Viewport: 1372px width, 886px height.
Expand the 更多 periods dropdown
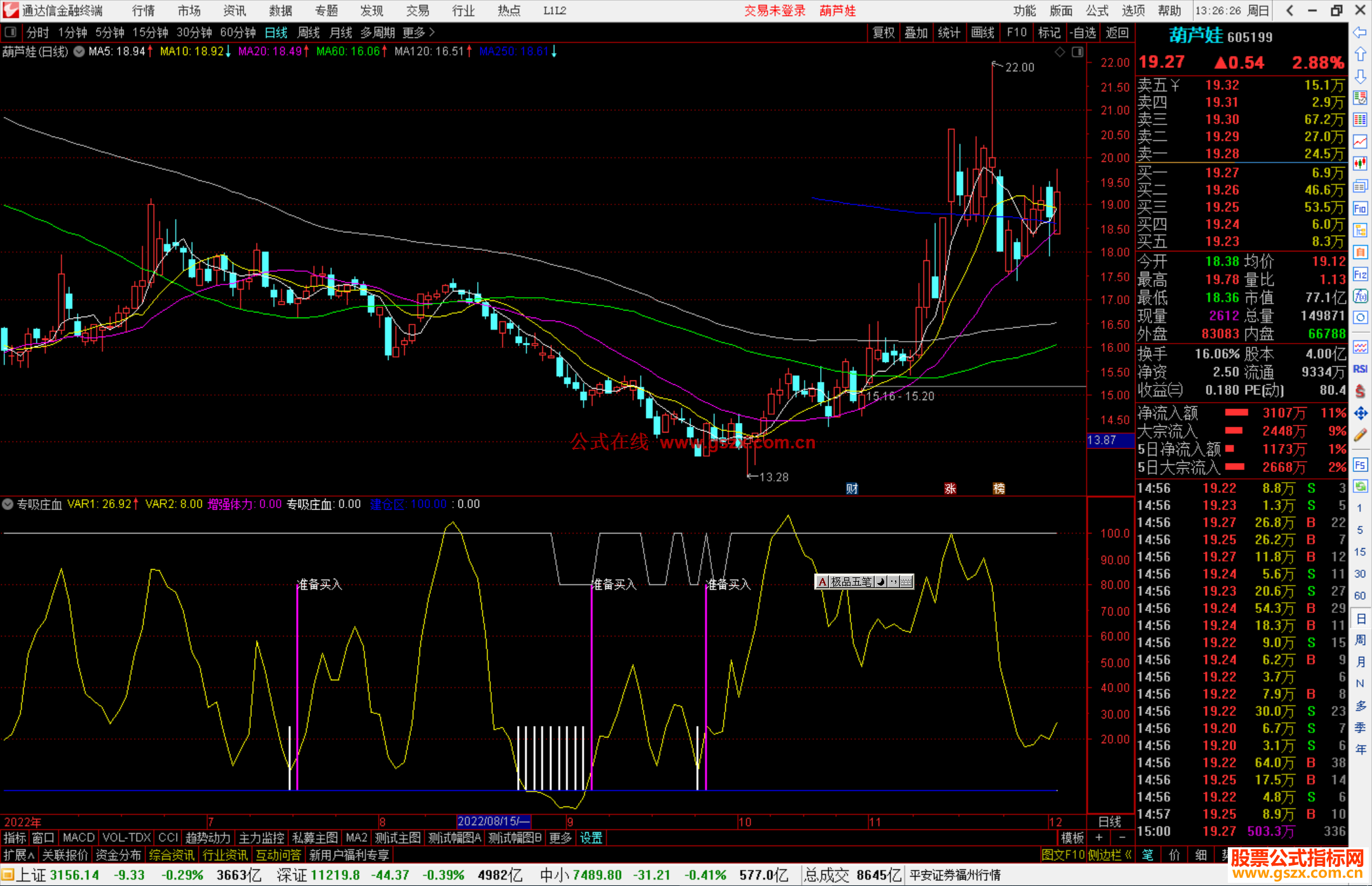coord(419,32)
